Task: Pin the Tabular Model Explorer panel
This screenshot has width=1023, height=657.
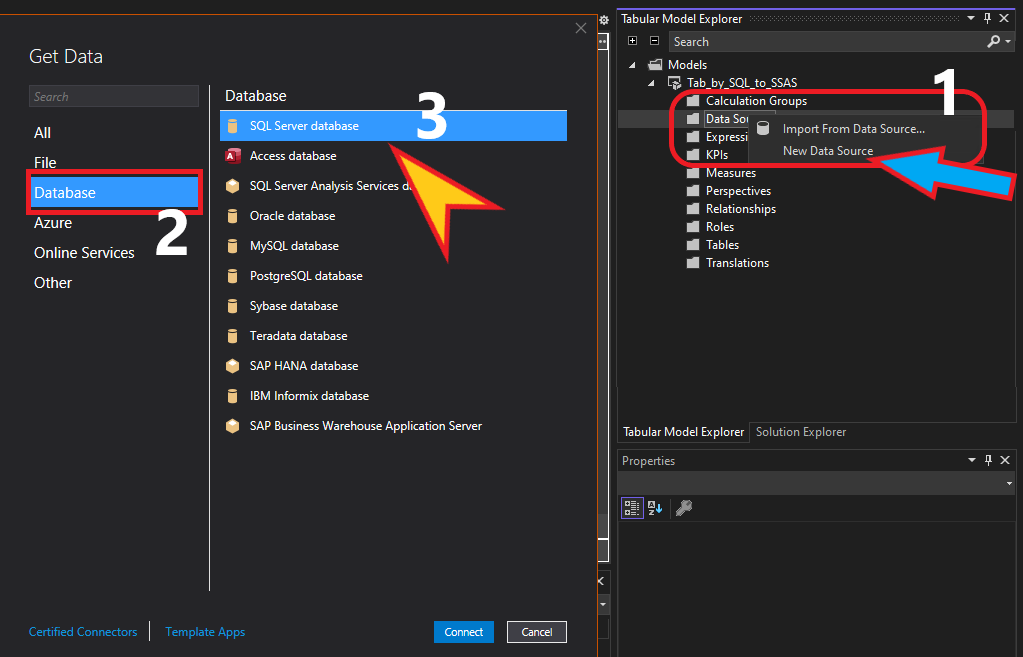Action: pos(987,18)
